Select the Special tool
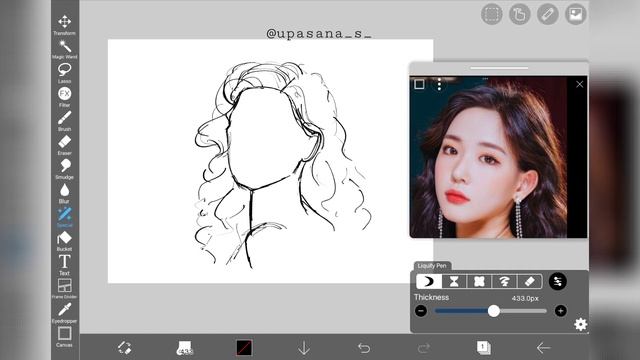 point(64,217)
